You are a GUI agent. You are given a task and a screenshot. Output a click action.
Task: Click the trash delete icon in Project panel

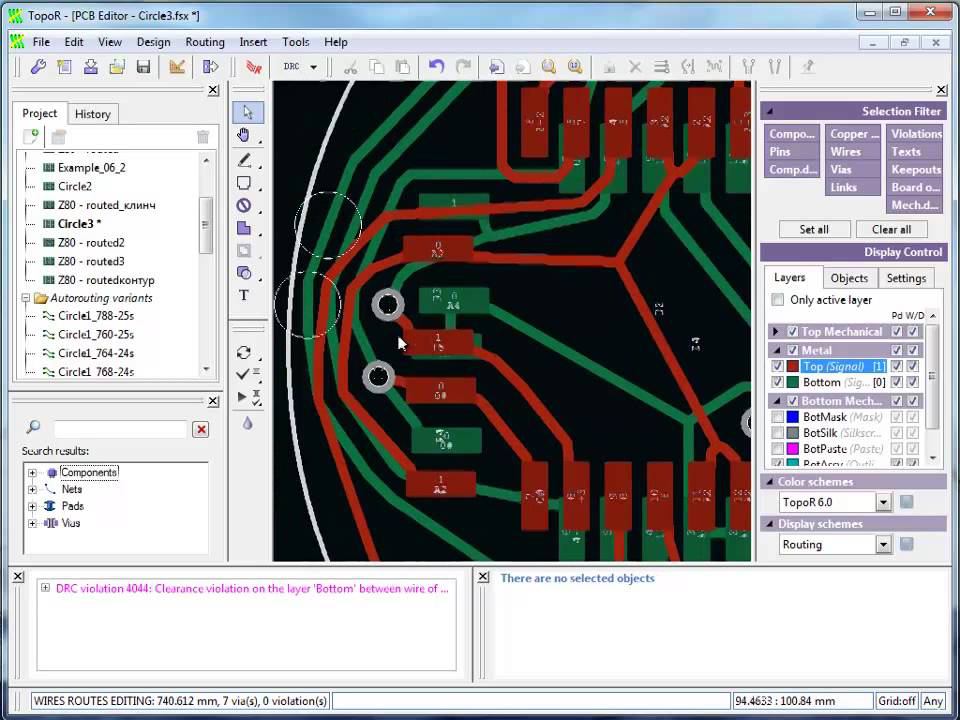[x=203, y=137]
